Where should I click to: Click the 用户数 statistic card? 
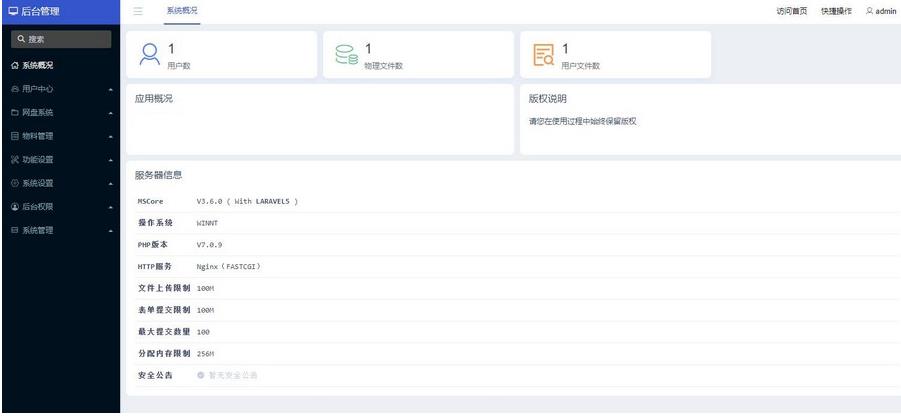[x=221, y=55]
